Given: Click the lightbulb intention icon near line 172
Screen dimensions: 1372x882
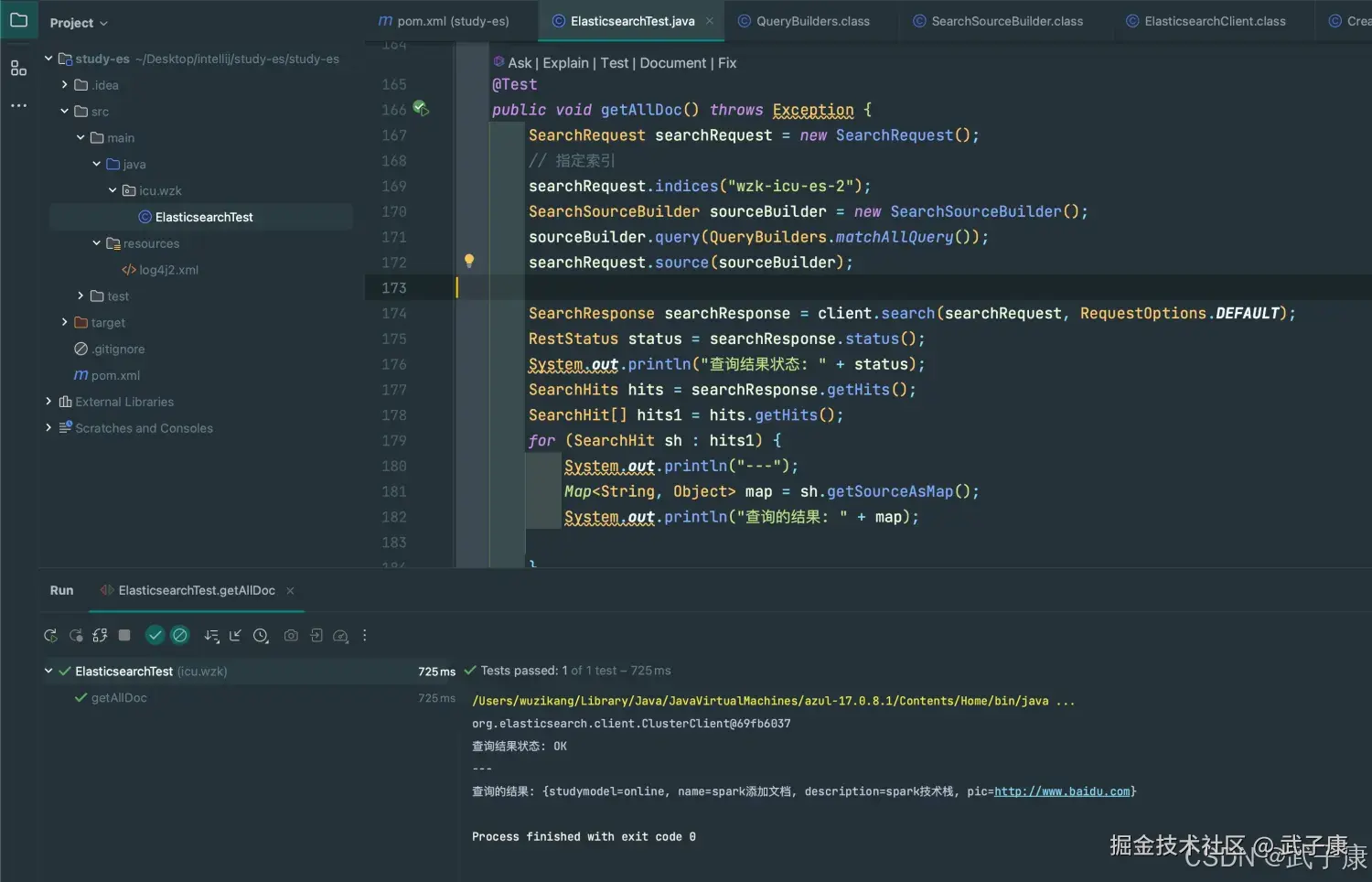Looking at the screenshot, I should [x=469, y=261].
